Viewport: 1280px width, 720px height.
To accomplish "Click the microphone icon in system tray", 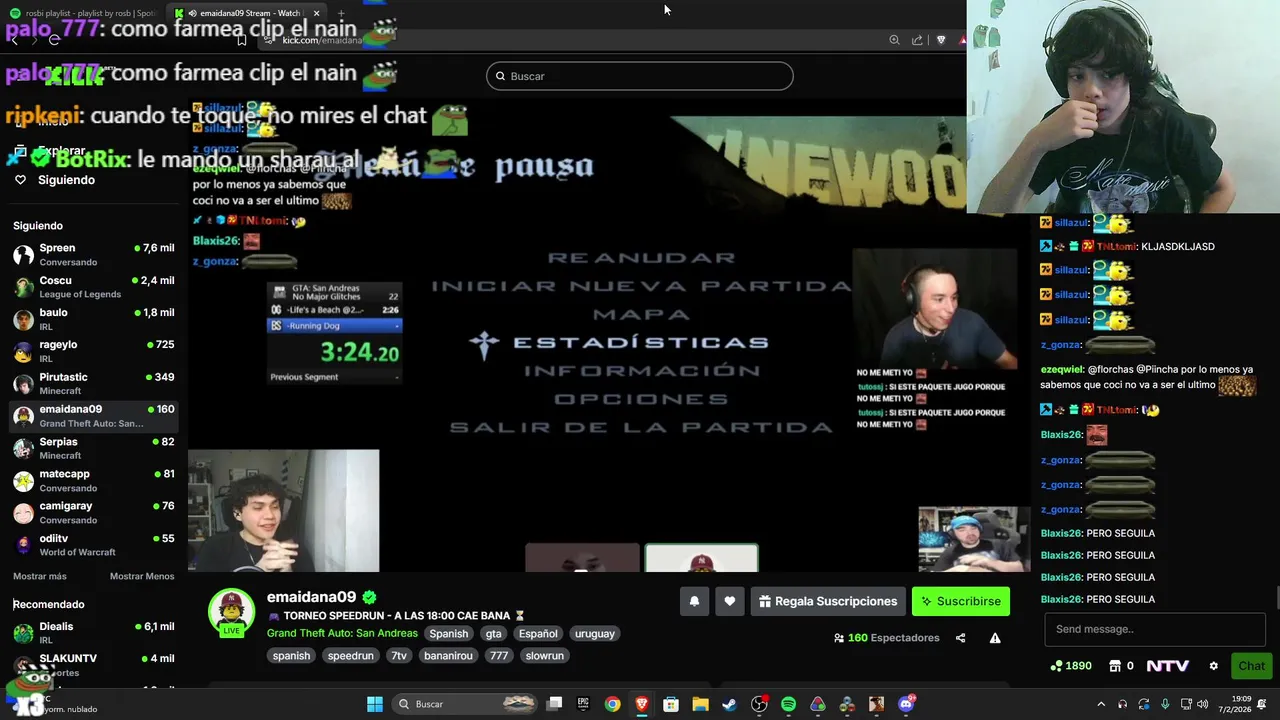I will (x=1165, y=704).
